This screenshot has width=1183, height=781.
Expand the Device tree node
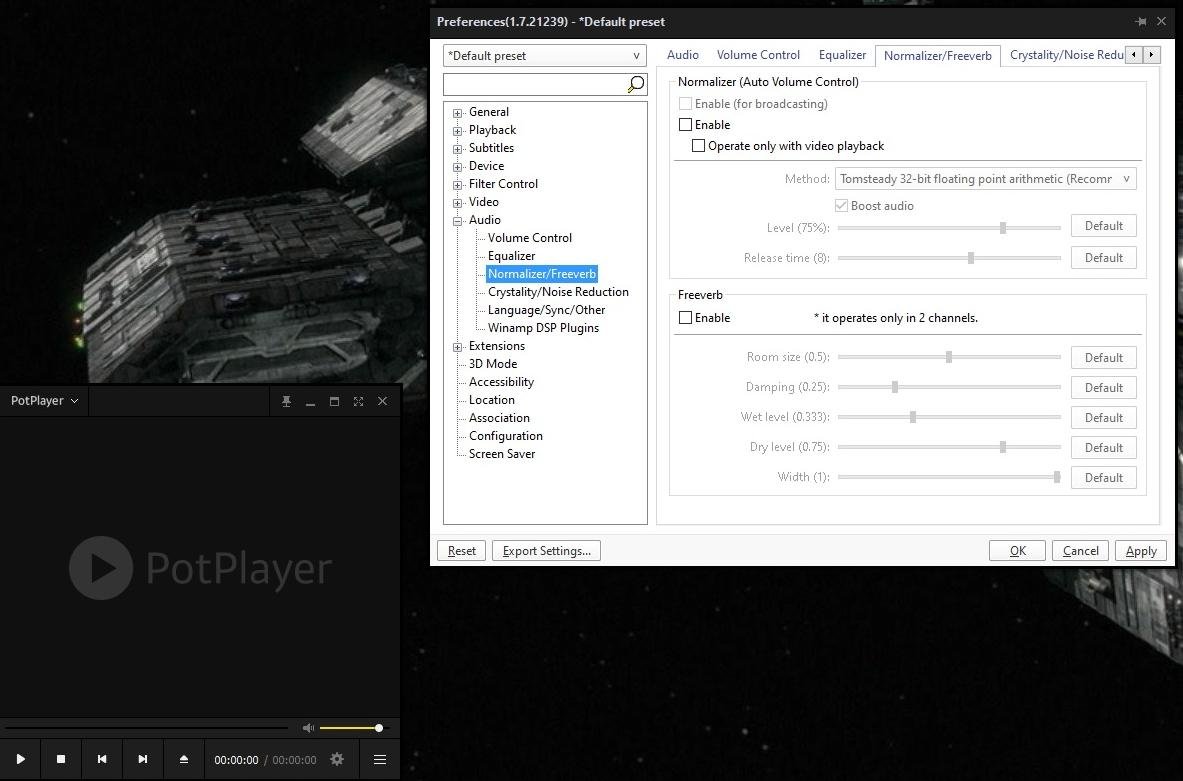[457, 168]
